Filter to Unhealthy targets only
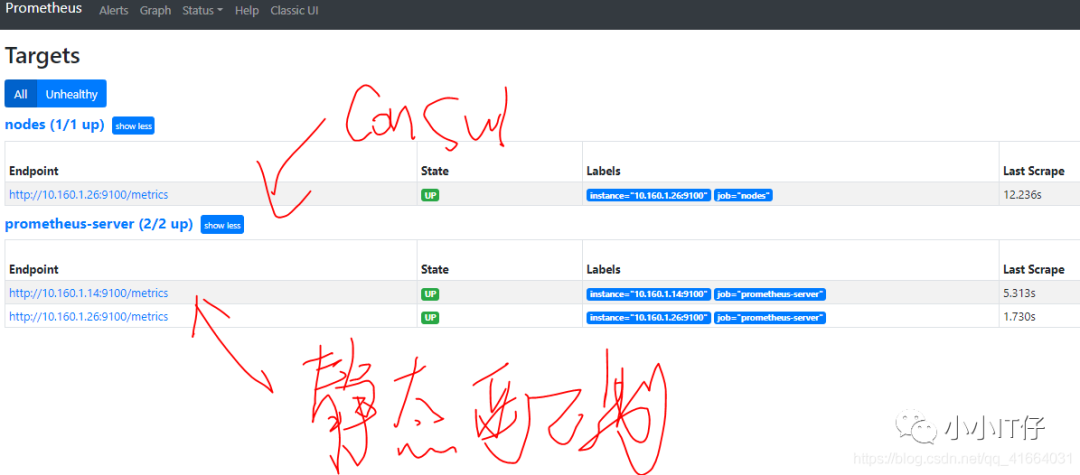Viewport: 1080px width, 475px height. point(72,94)
